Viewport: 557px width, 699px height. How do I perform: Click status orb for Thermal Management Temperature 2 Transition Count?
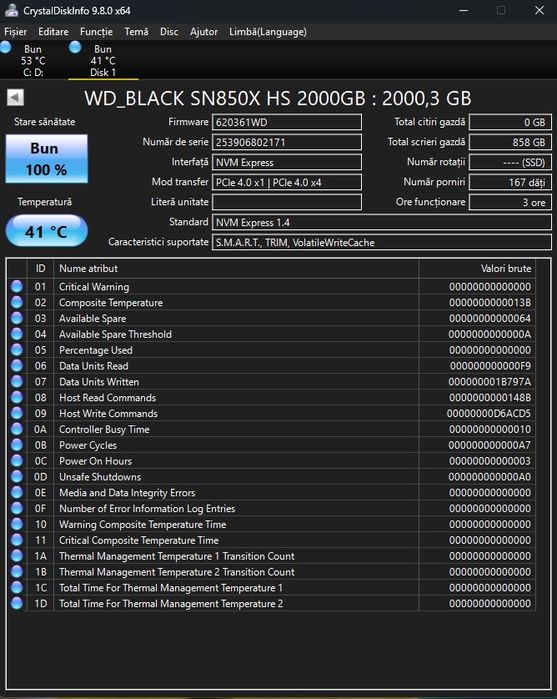(x=17, y=572)
